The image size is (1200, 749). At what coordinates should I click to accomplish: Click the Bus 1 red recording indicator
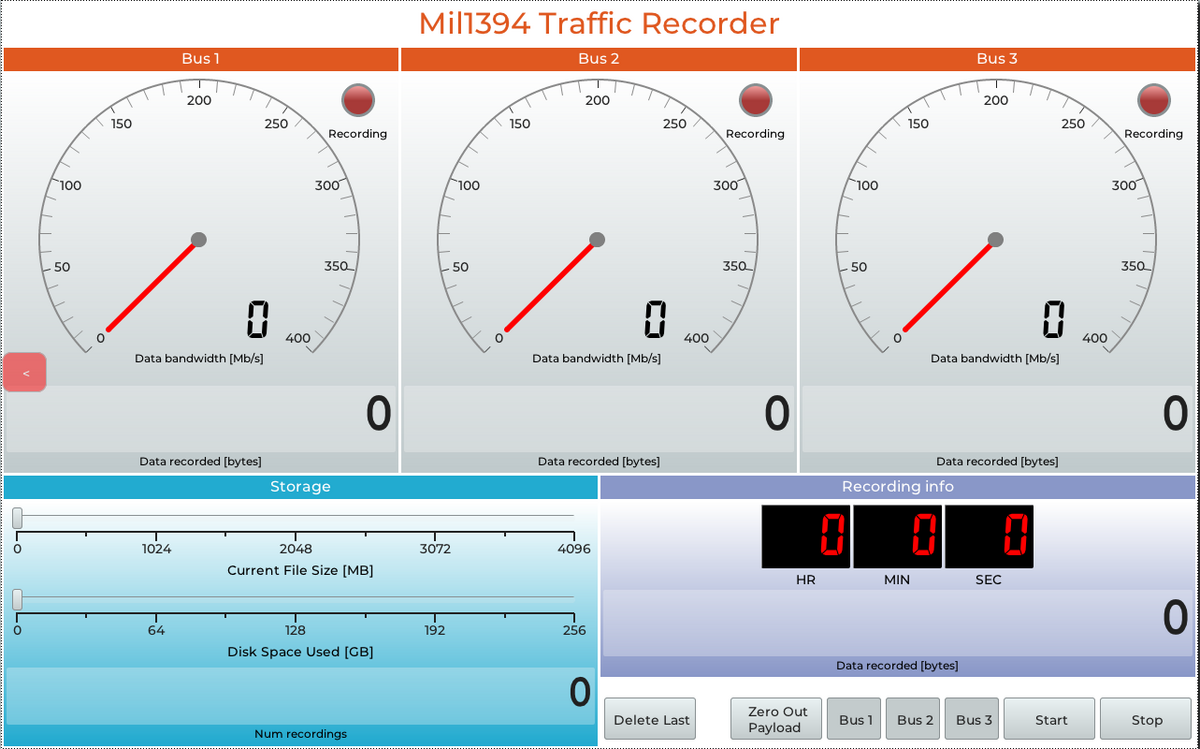[x=358, y=100]
